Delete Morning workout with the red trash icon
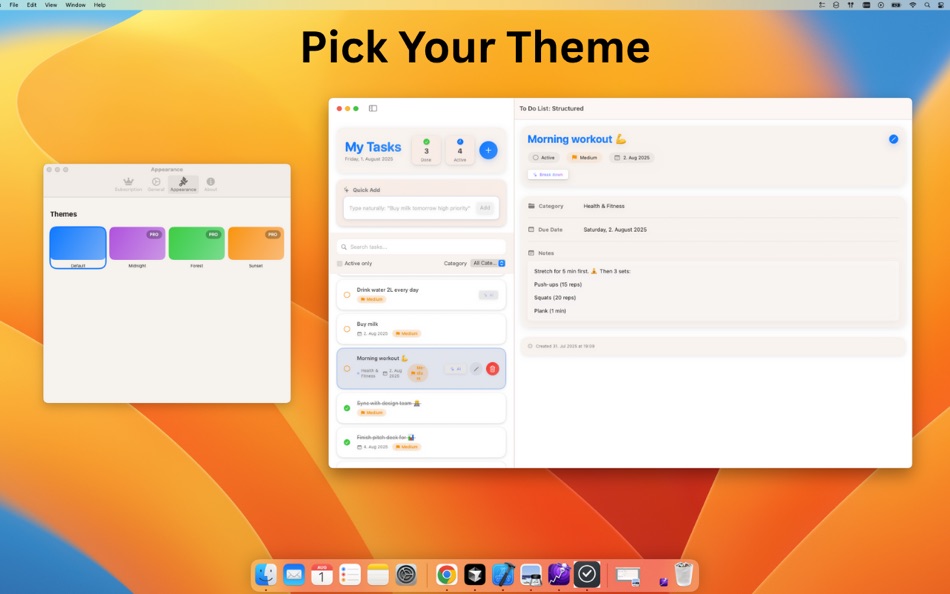Screen dimensions: 950x594 coord(493,369)
